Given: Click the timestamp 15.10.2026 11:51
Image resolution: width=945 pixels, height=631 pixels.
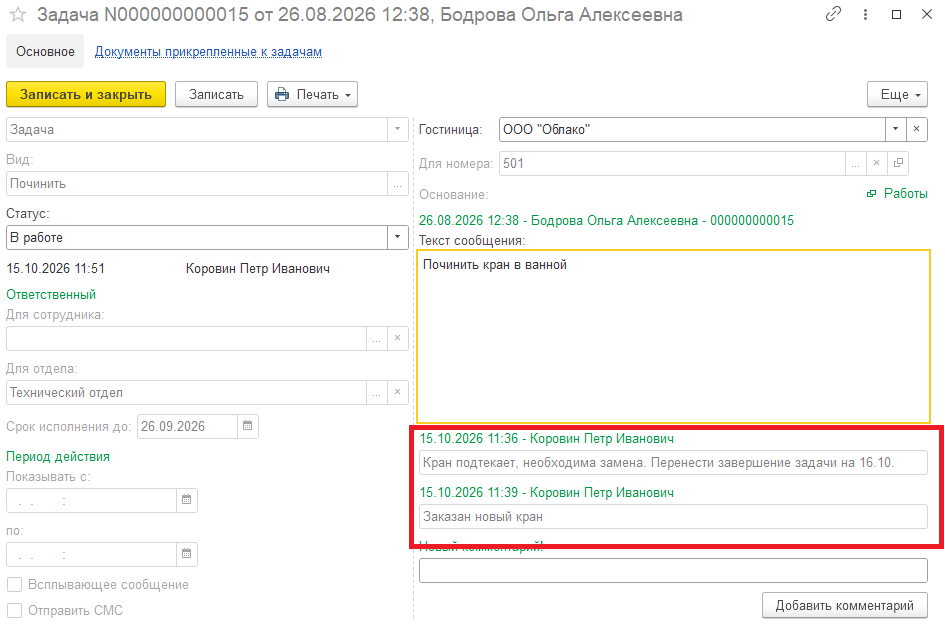Looking at the screenshot, I should click(55, 268).
